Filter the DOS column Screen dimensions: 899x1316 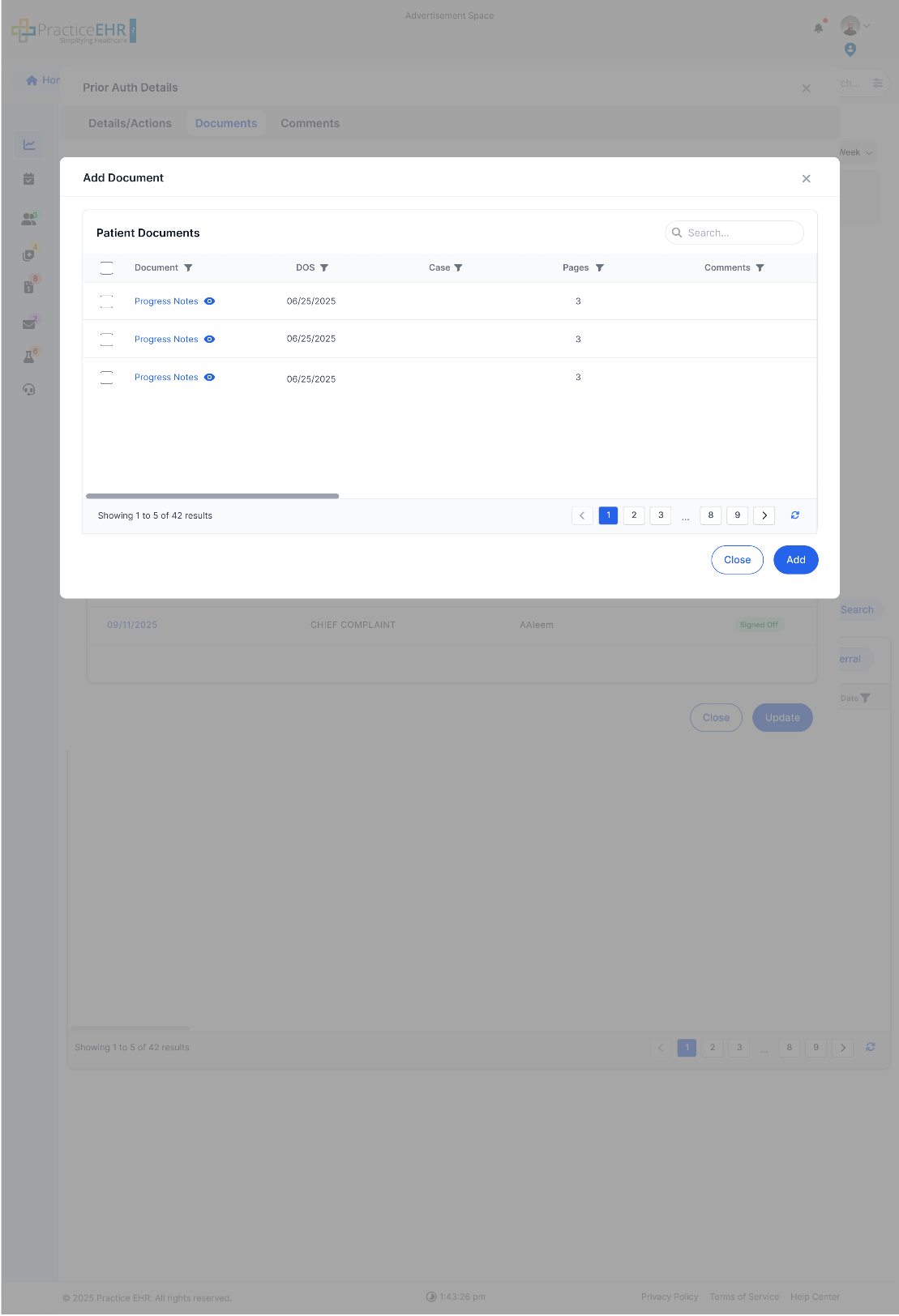click(x=324, y=268)
